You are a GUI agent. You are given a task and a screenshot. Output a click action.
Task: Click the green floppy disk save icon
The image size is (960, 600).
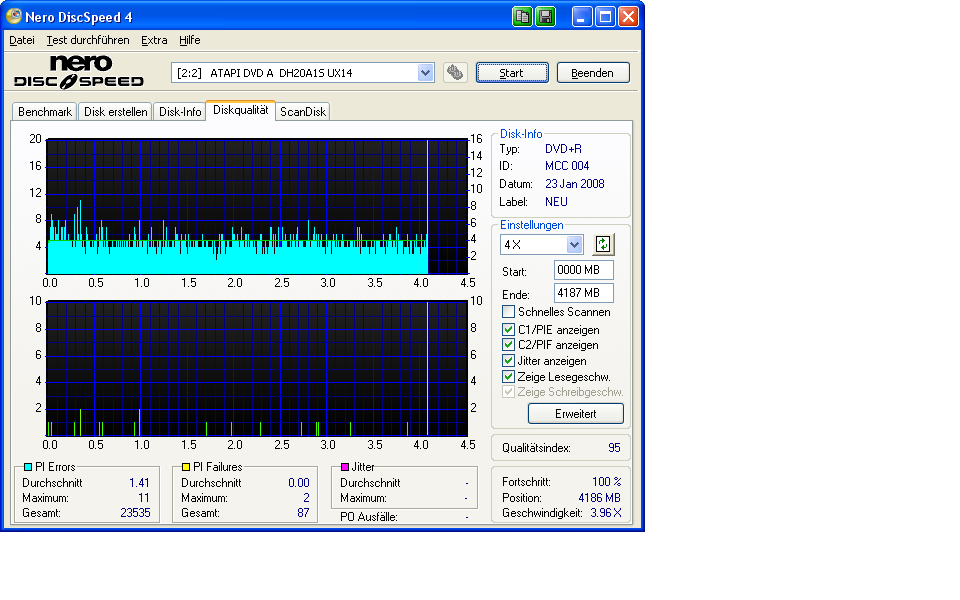click(x=545, y=17)
